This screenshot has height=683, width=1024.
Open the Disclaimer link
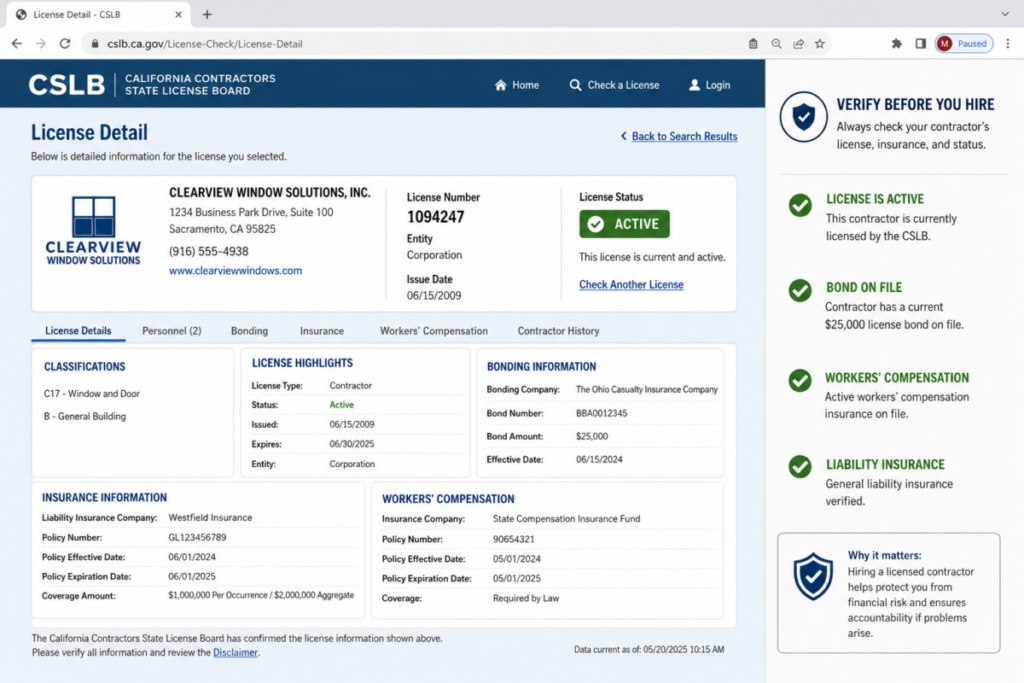point(235,652)
